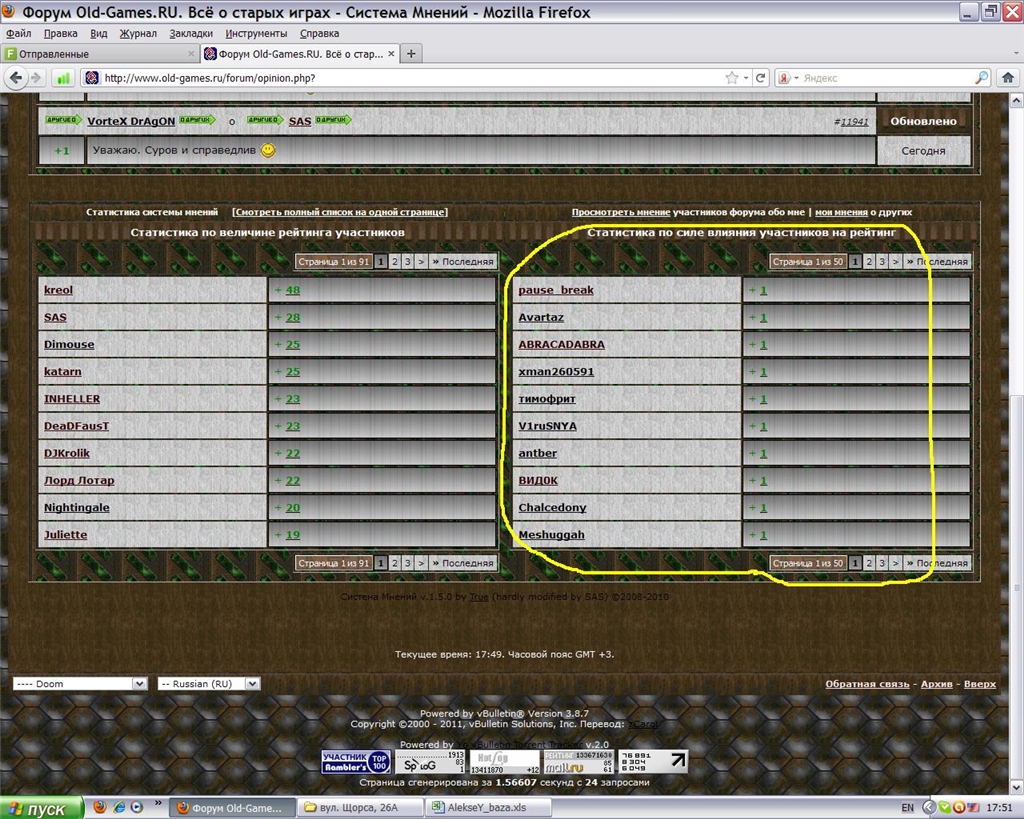Click the browser Back arrow button

(16, 78)
